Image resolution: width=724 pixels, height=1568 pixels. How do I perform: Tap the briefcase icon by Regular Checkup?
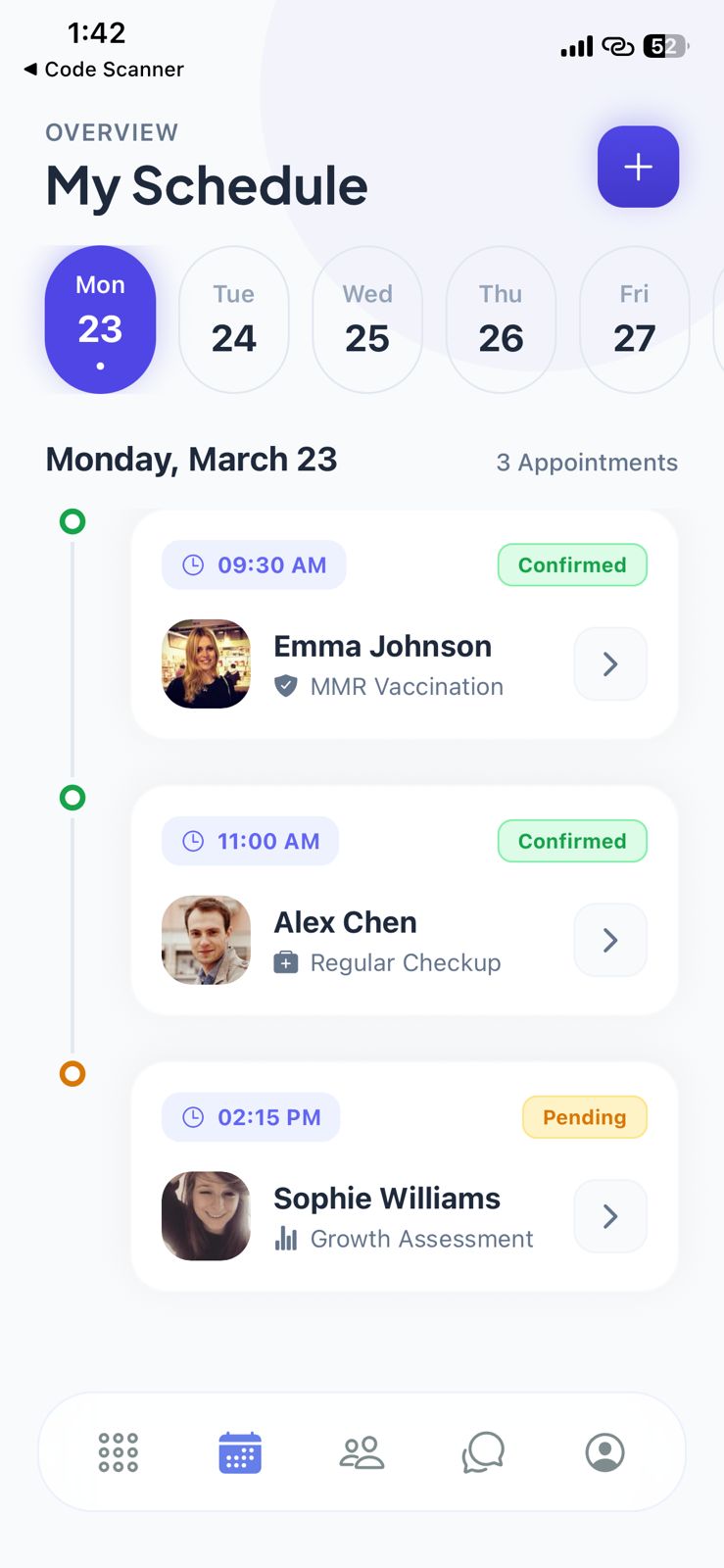click(286, 962)
